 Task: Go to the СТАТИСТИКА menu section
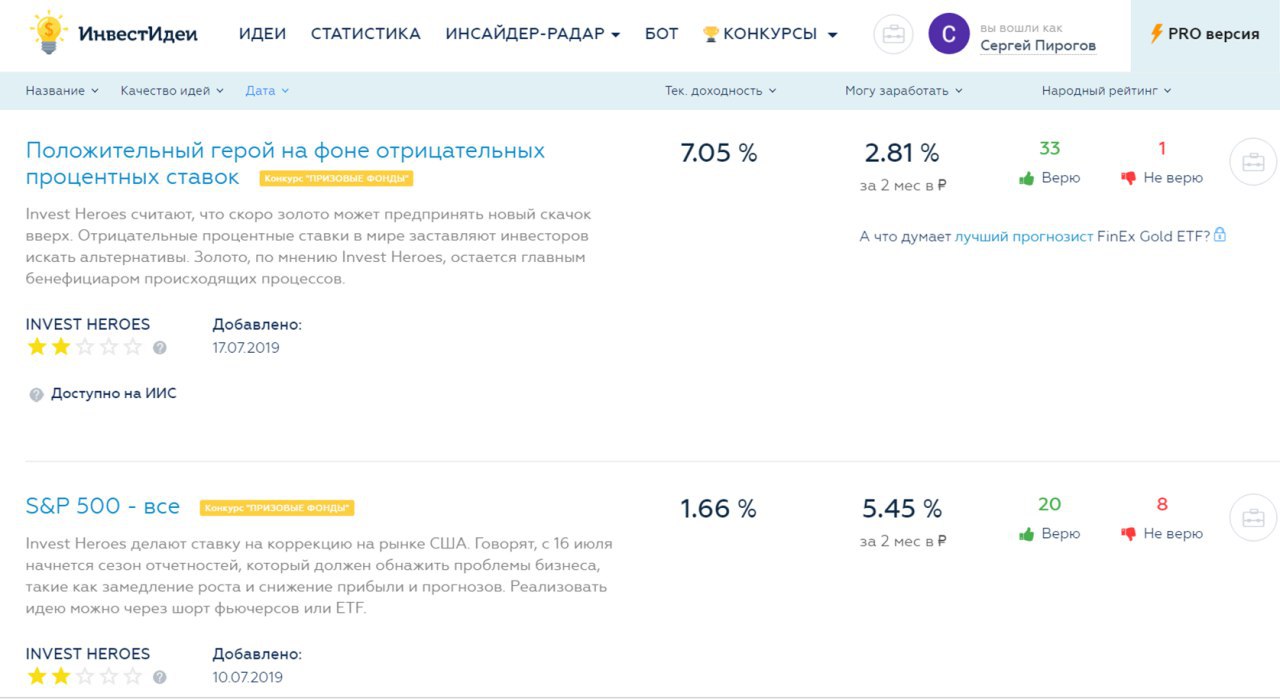[365, 34]
